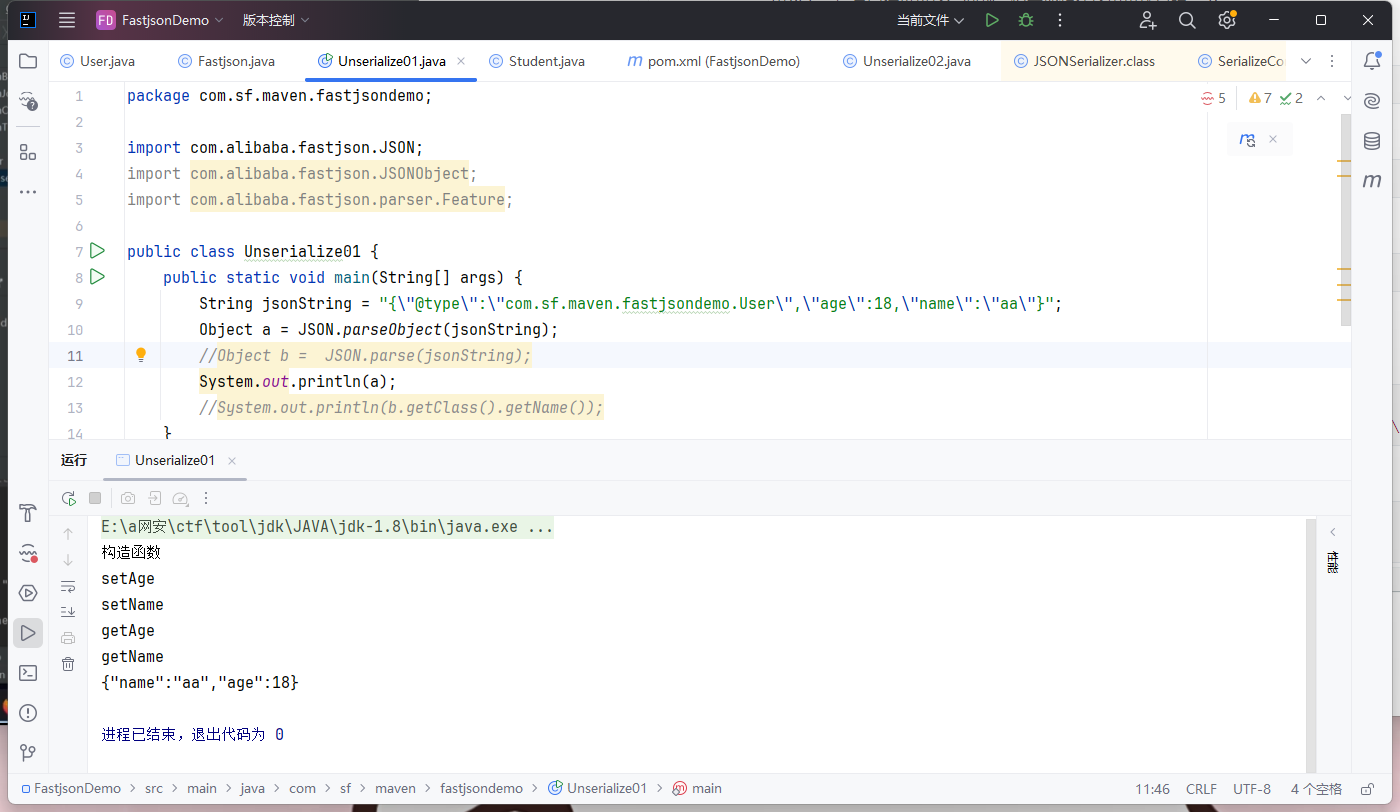This screenshot has height=812, width=1400.
Task: Clear console output with the trash icon
Action: tap(68, 664)
